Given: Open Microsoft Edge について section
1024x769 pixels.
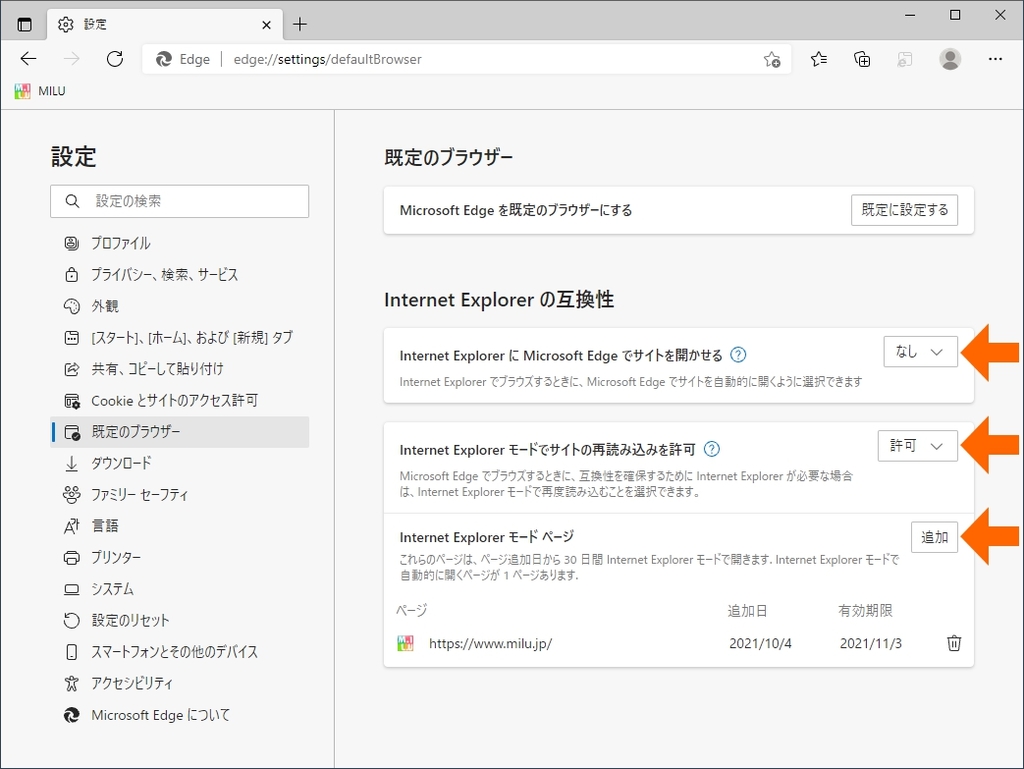Looking at the screenshot, I should pyautogui.click(x=180, y=715).
